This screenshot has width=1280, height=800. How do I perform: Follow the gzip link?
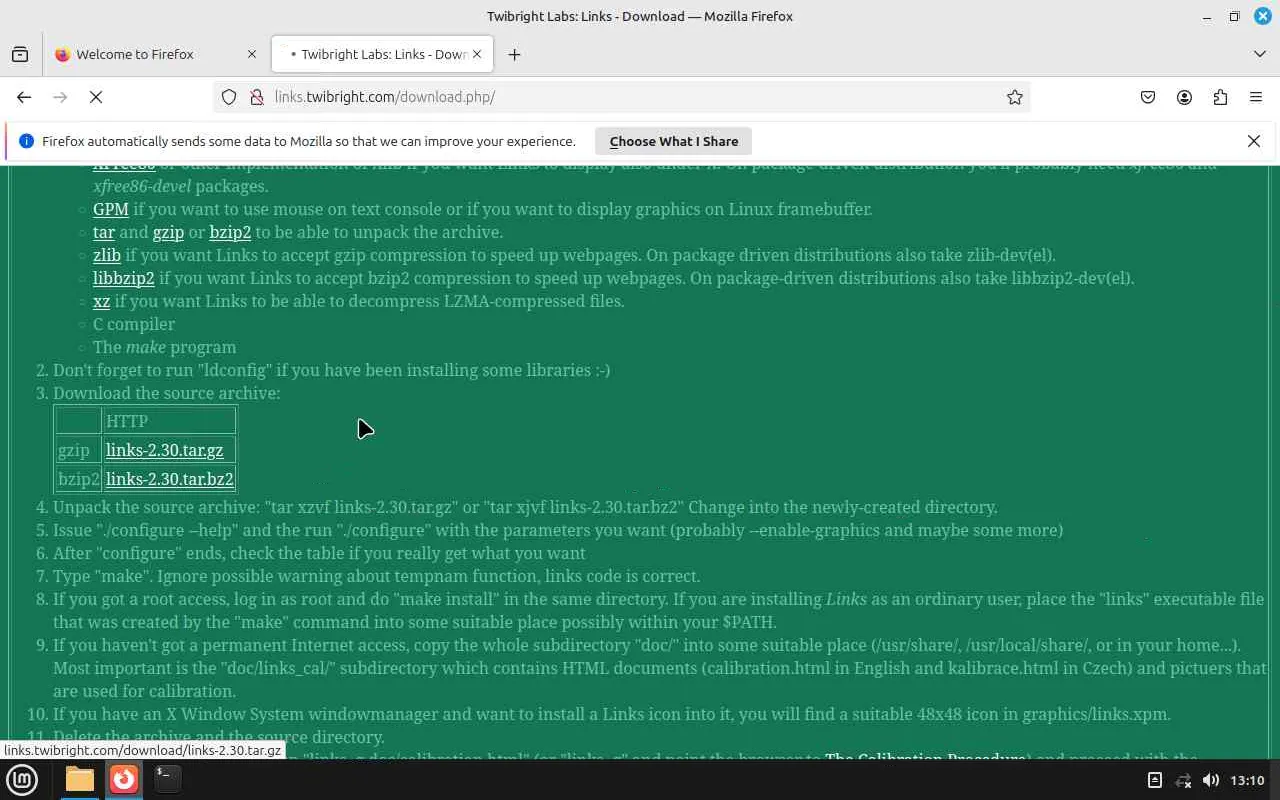click(168, 232)
